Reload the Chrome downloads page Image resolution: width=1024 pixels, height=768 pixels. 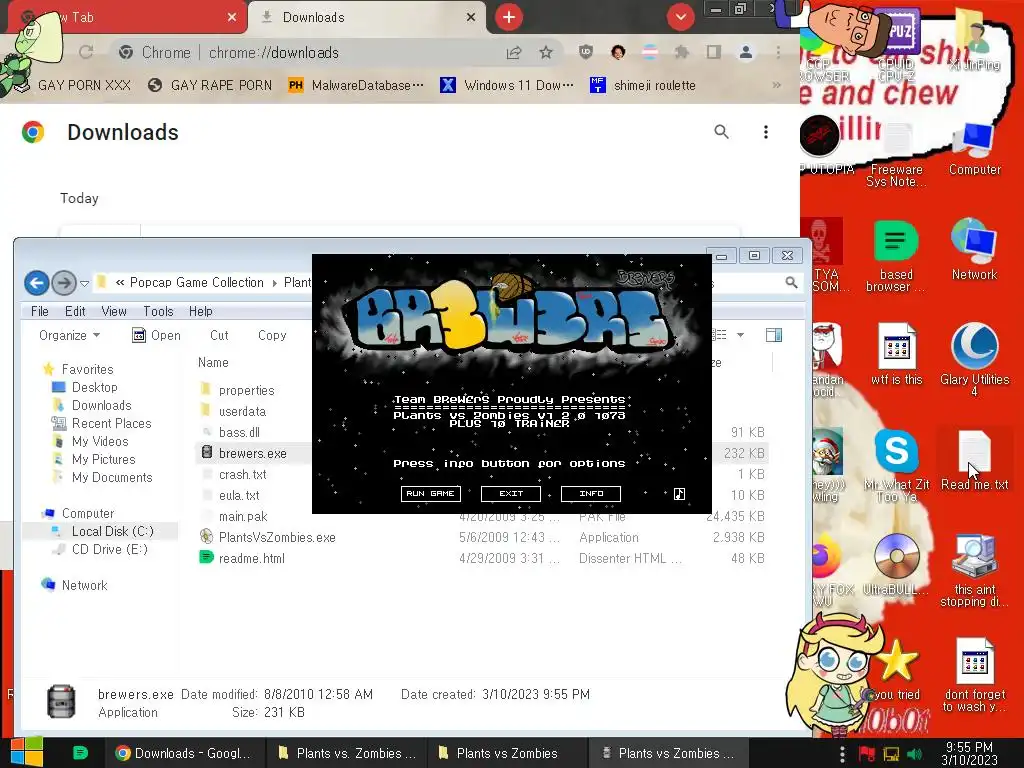tap(86, 52)
